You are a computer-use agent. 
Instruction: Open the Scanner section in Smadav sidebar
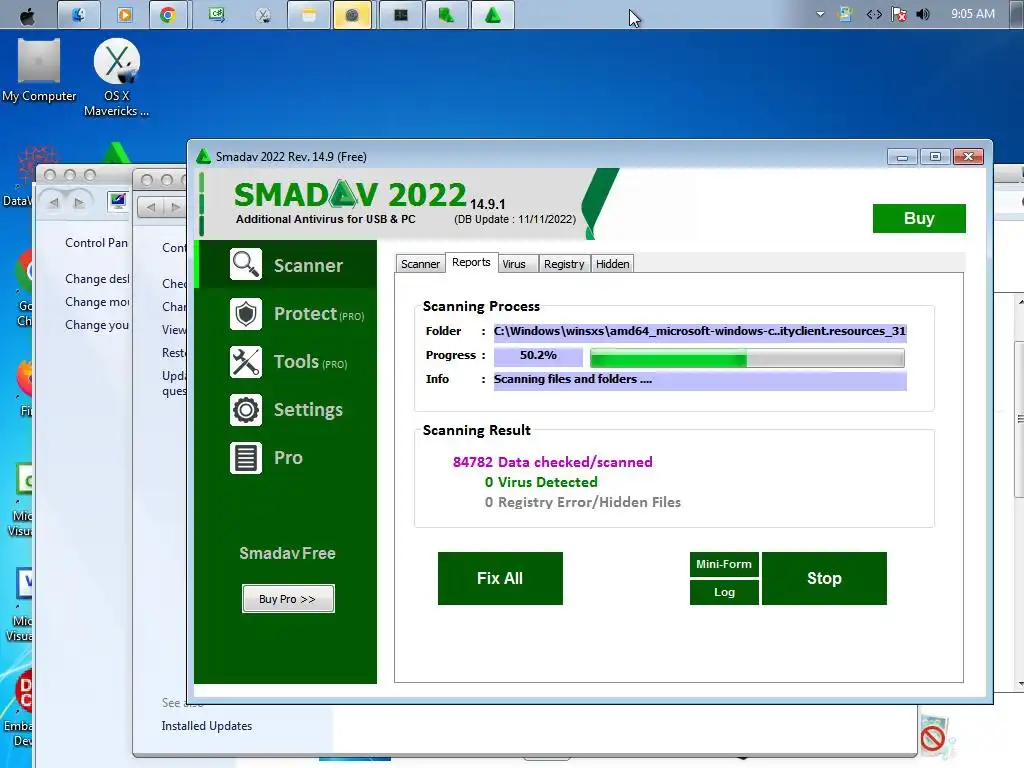(x=286, y=264)
